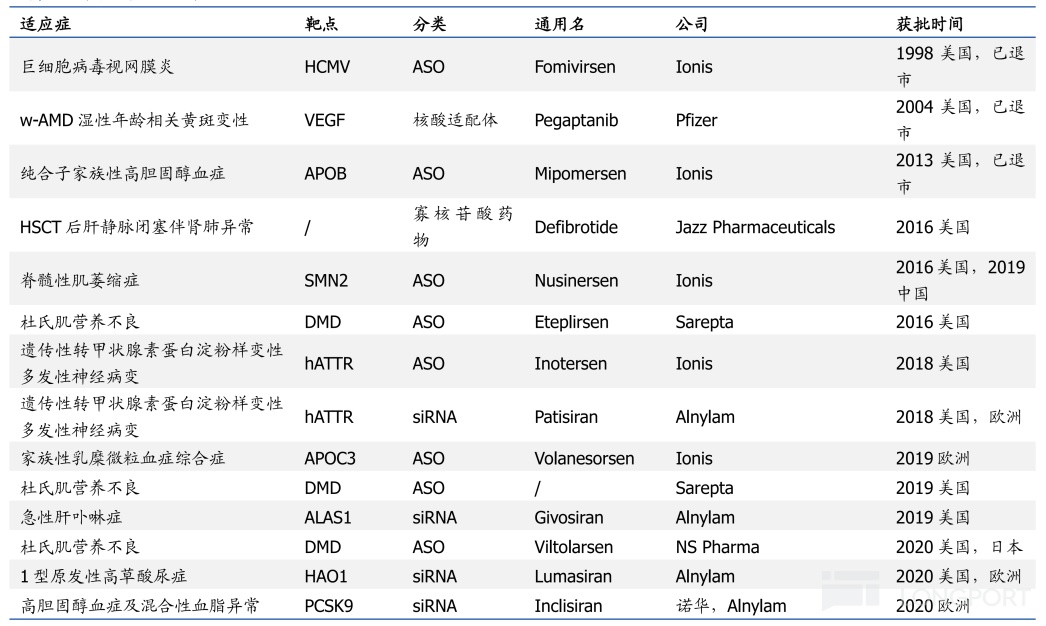Viewport: 1046px width, 626px height.
Task: Click the NS Pharma company cell
Action: (x=717, y=547)
